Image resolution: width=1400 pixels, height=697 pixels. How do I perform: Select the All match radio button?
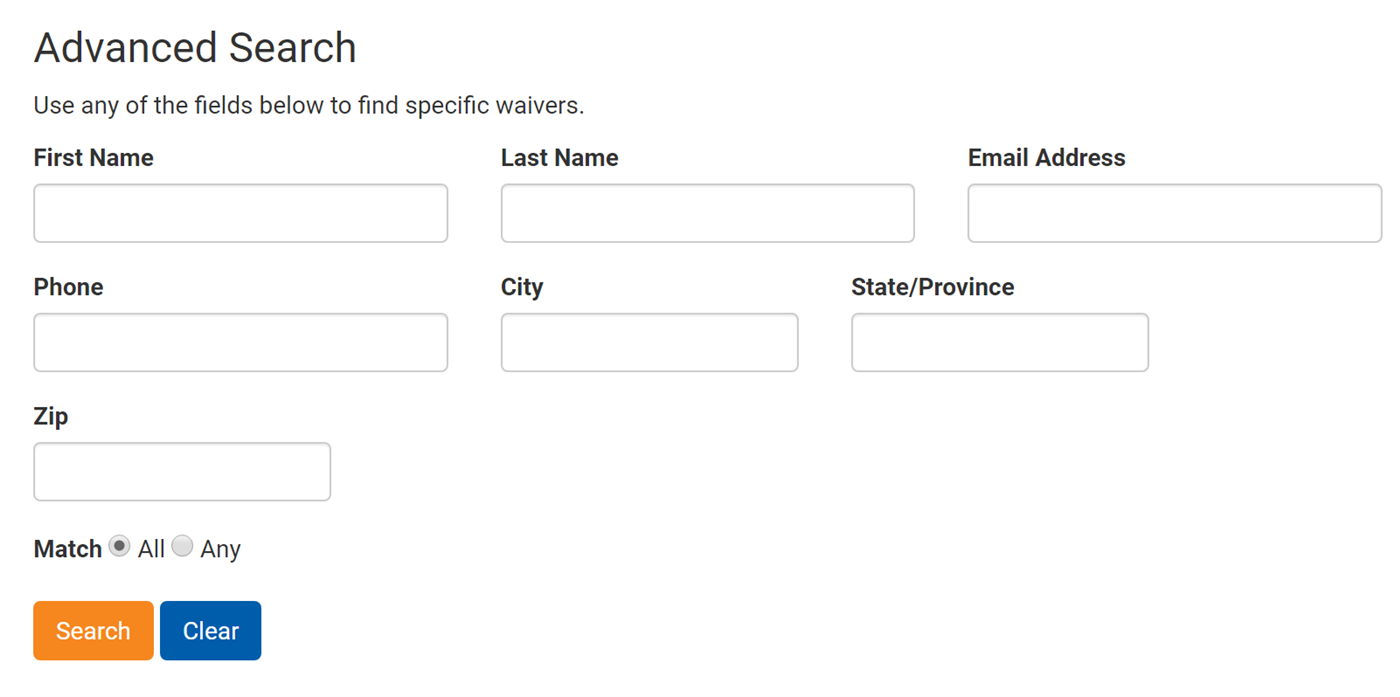[119, 546]
